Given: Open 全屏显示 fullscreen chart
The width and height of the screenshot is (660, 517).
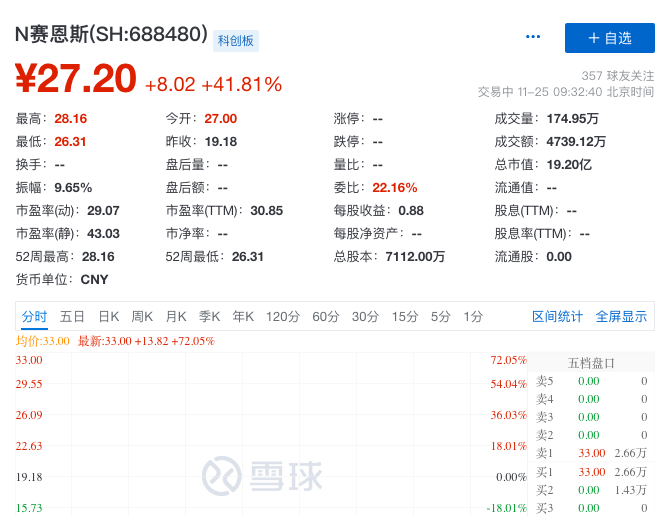Looking at the screenshot, I should pyautogui.click(x=621, y=316).
